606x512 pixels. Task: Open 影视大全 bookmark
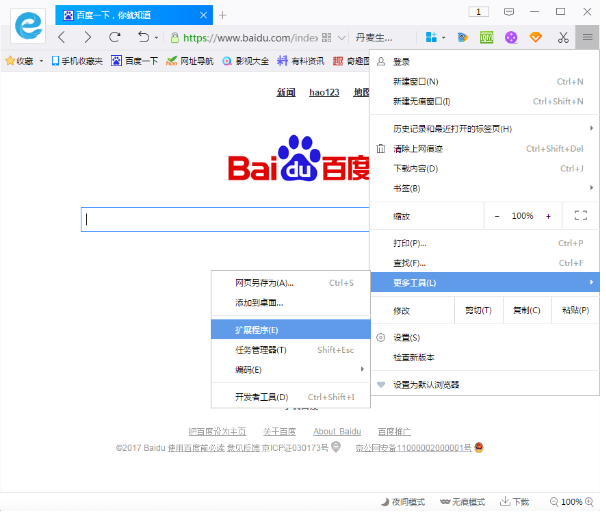pyautogui.click(x=245, y=61)
